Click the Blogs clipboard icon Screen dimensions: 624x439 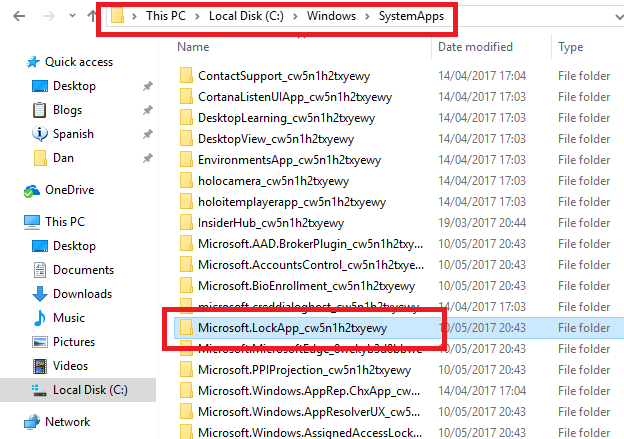[39, 110]
